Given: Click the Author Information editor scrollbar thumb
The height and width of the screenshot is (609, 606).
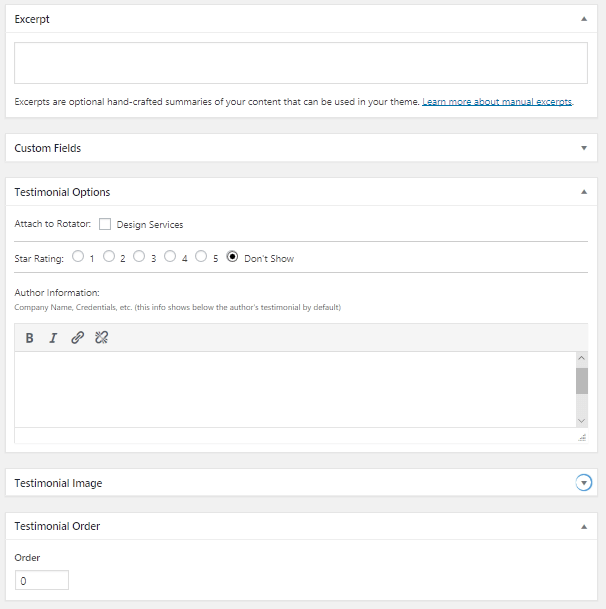Looking at the screenshot, I should tap(582, 381).
